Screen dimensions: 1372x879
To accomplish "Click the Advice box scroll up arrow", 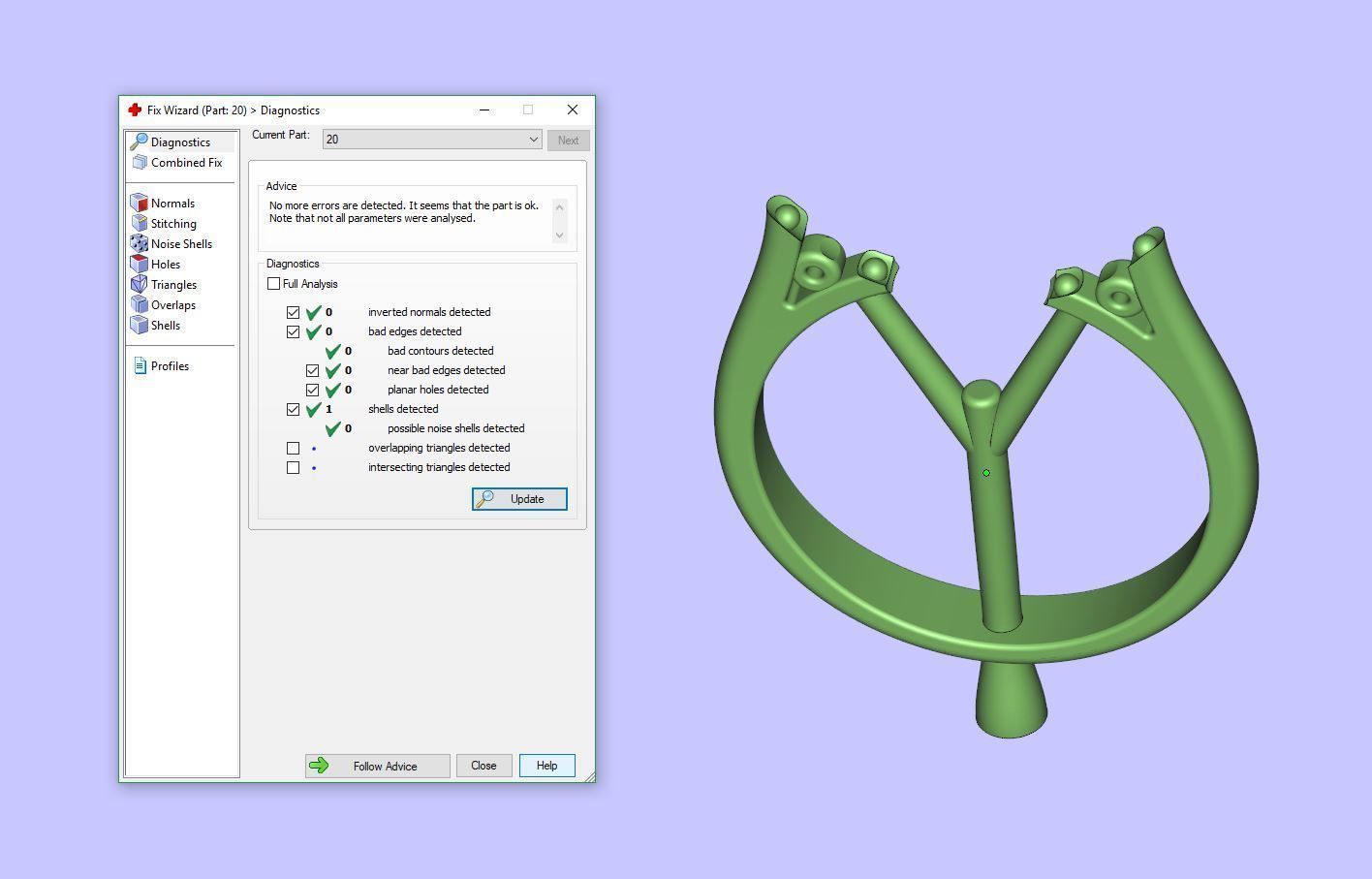I will (x=559, y=206).
